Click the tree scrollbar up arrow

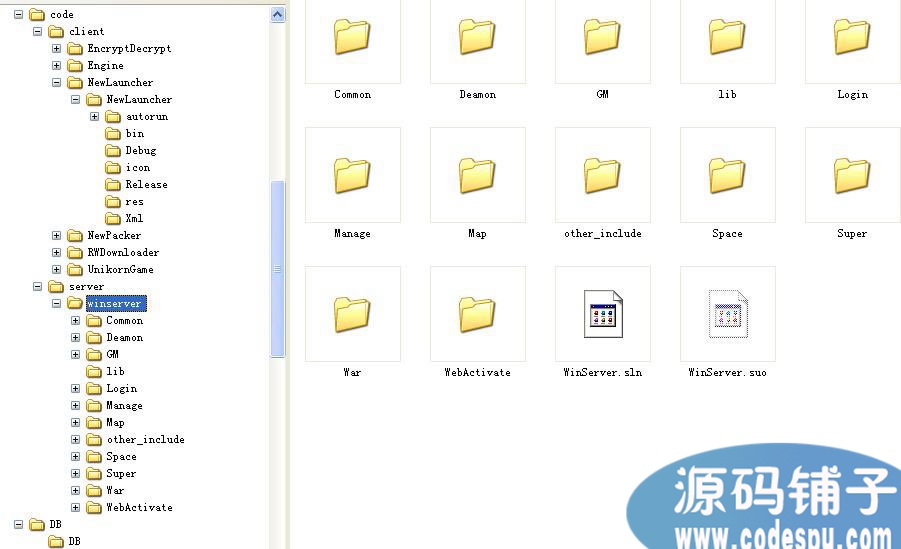pyautogui.click(x=278, y=14)
